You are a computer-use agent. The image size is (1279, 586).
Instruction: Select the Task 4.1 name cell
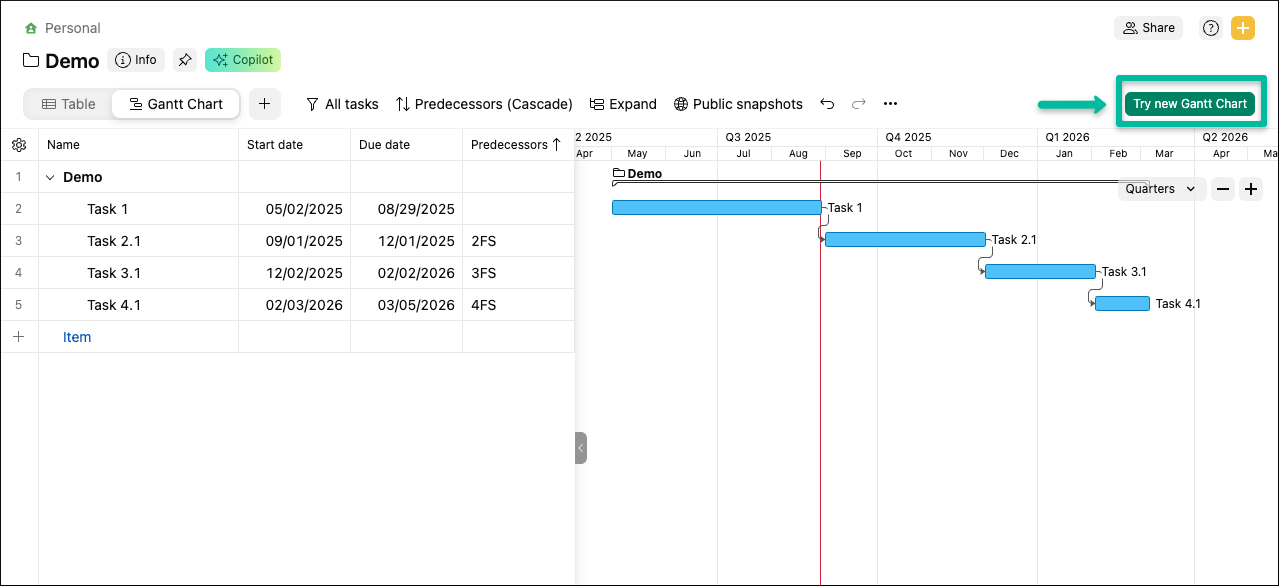click(x=138, y=305)
